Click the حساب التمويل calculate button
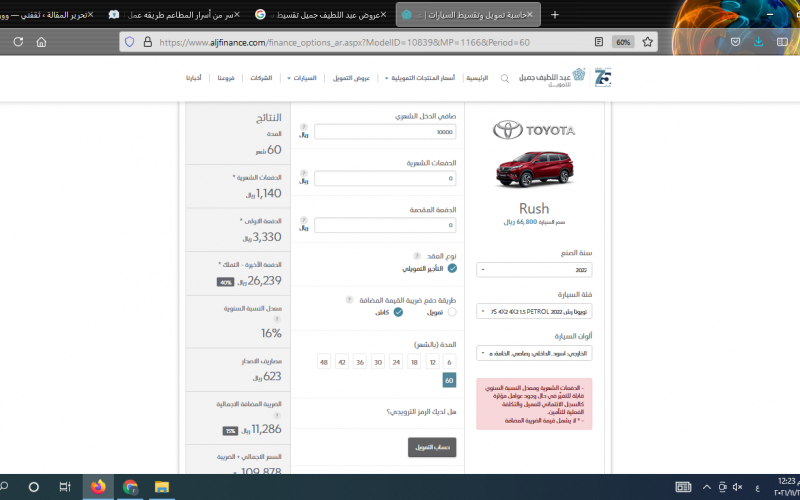800x500 pixels. click(x=432, y=447)
